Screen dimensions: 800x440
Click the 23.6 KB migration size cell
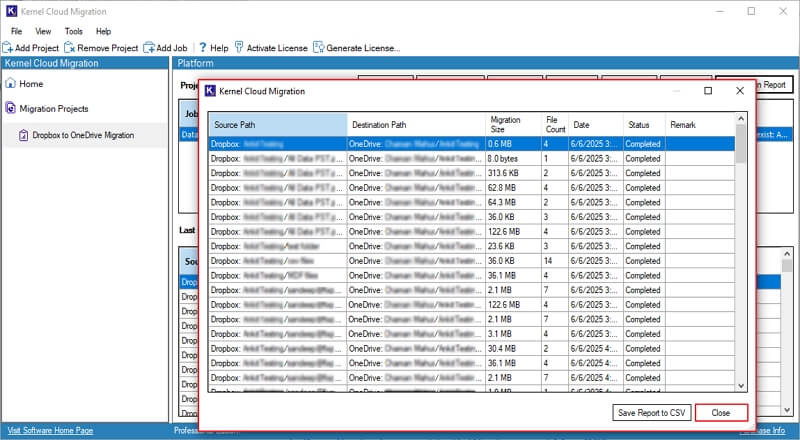513,247
